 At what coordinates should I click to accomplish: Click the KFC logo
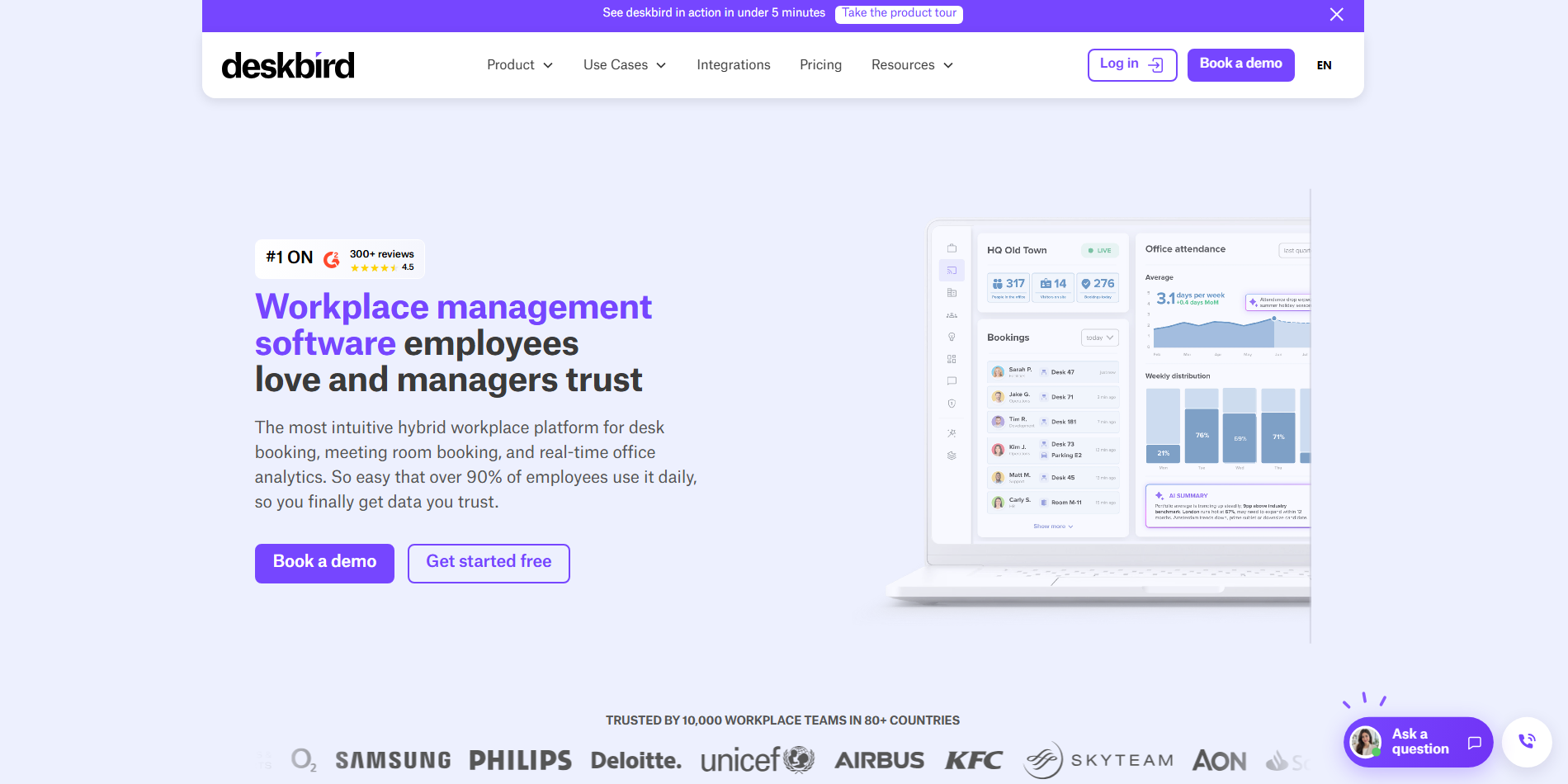[x=974, y=760]
